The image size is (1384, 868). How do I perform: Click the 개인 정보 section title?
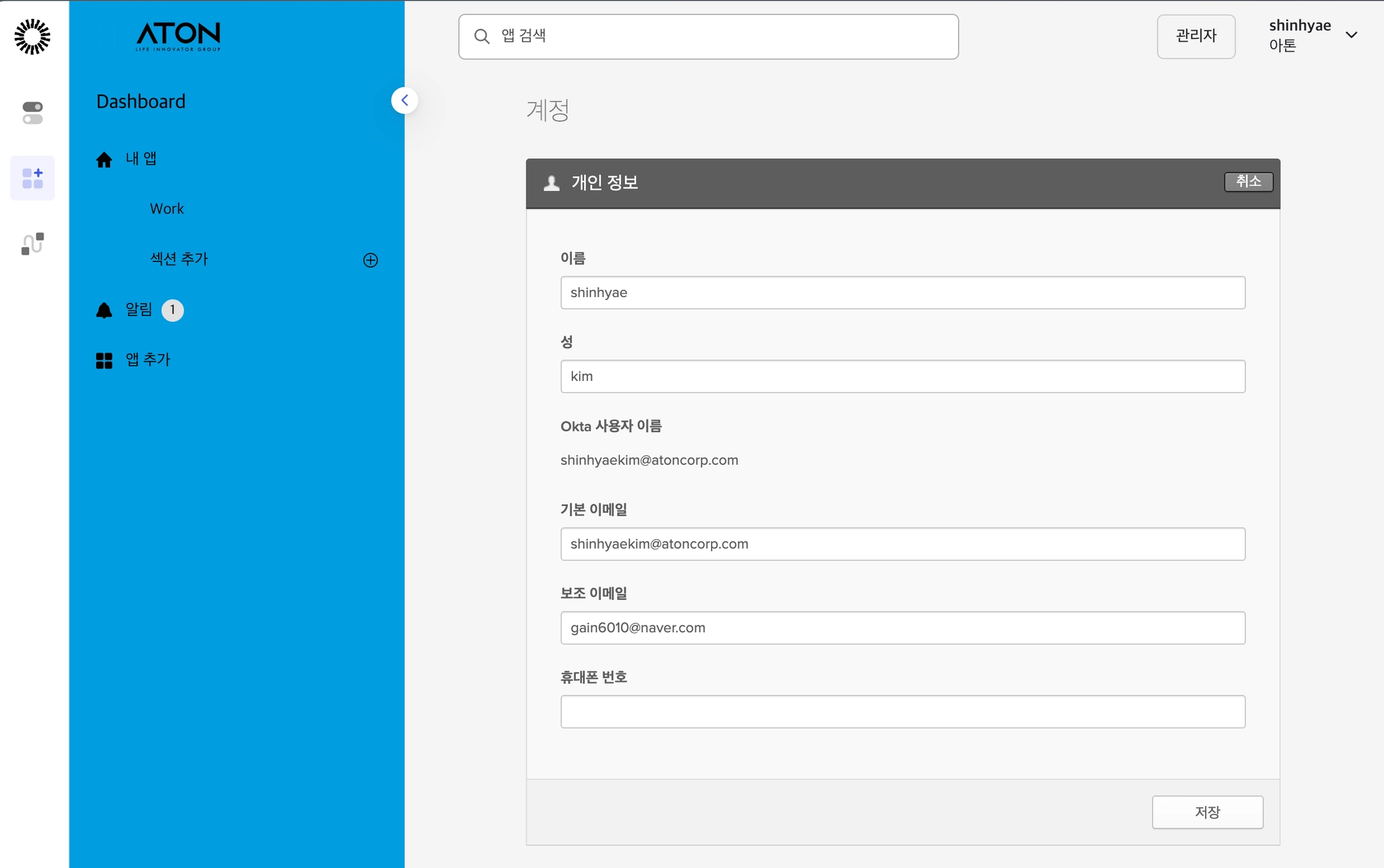point(605,182)
